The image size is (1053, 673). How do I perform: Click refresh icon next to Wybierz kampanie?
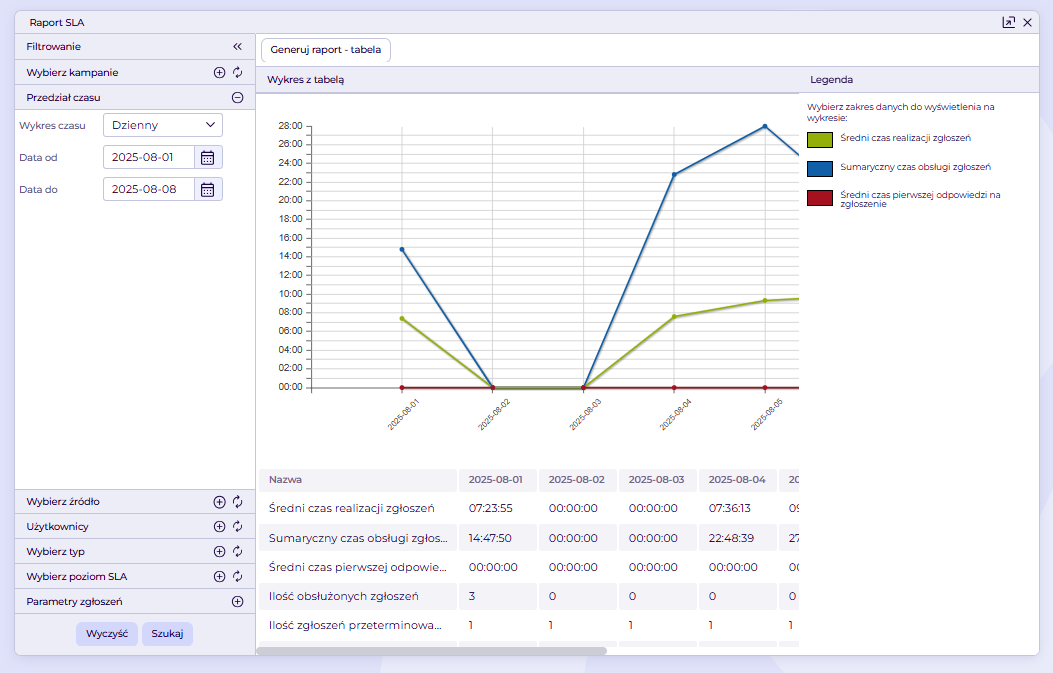(x=238, y=72)
